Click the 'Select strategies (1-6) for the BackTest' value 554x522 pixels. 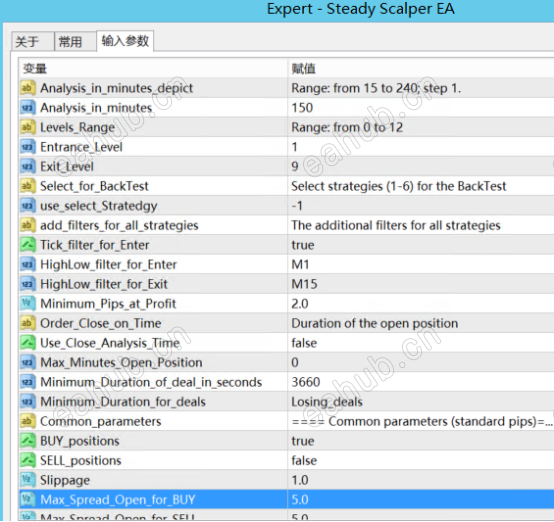[399, 186]
